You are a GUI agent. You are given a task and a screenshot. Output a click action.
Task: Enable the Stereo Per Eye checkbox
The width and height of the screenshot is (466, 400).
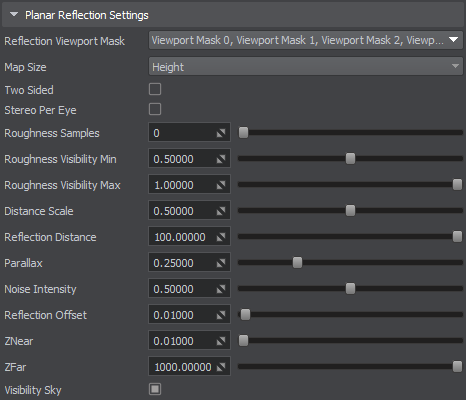coord(155,109)
